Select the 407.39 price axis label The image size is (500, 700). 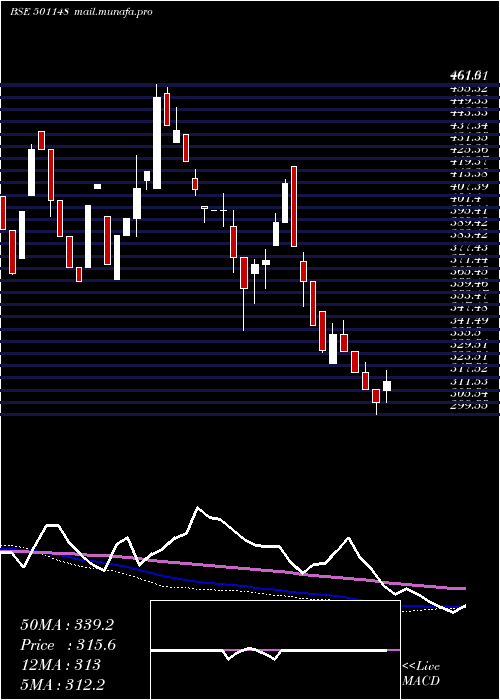469,186
